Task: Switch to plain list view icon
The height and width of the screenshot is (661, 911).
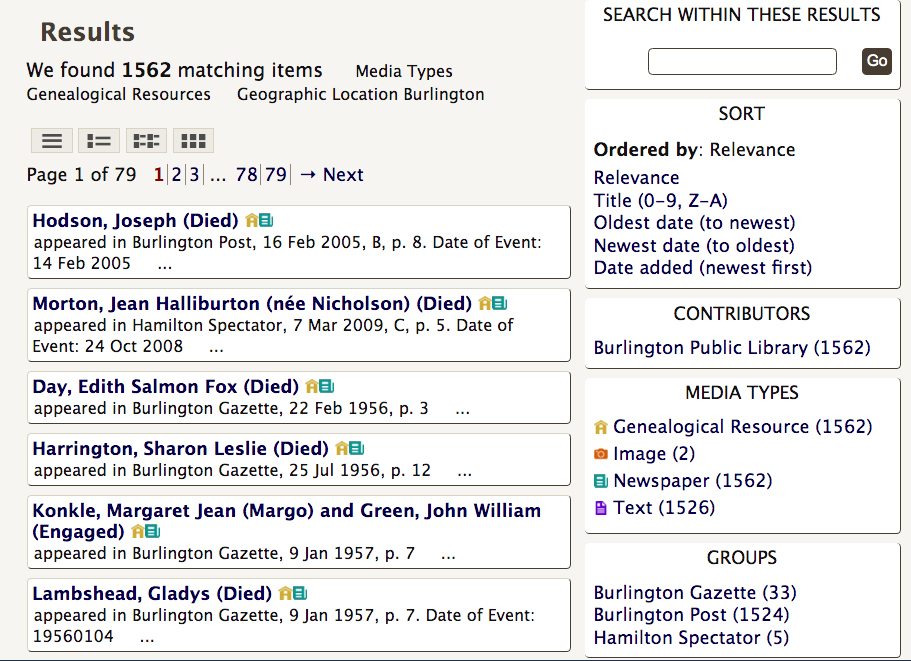Action: coord(52,141)
